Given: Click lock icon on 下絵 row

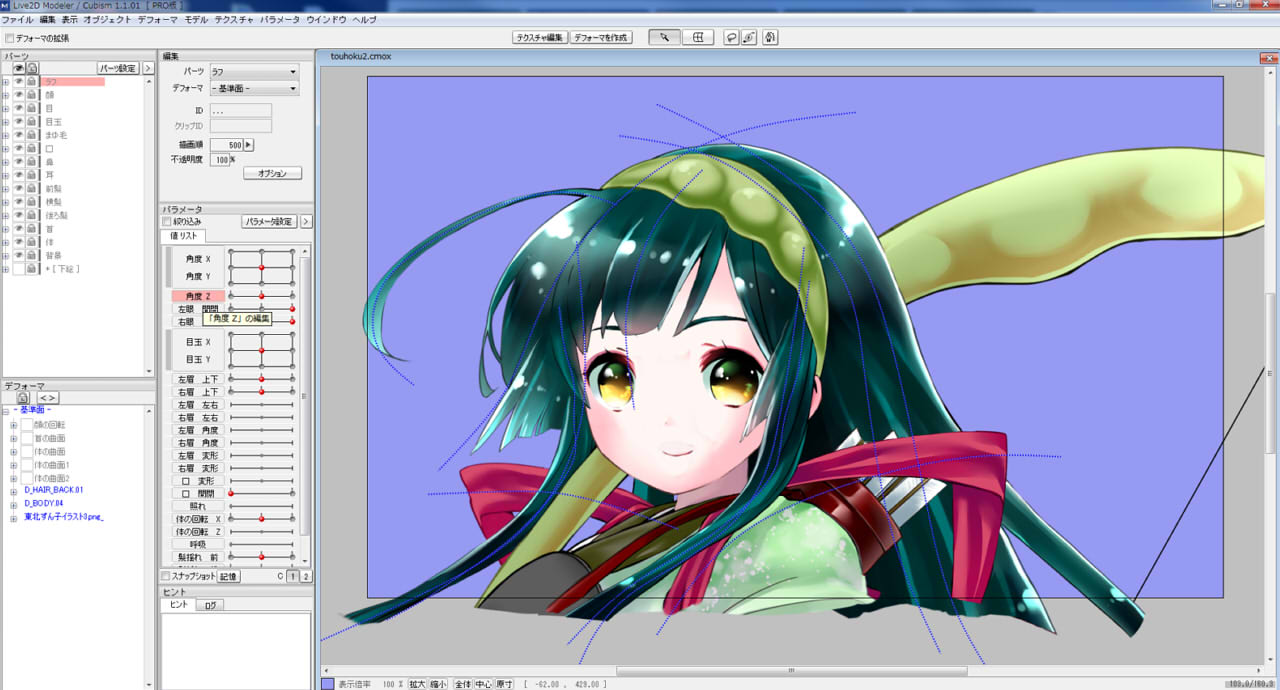Looking at the screenshot, I should click(32, 269).
